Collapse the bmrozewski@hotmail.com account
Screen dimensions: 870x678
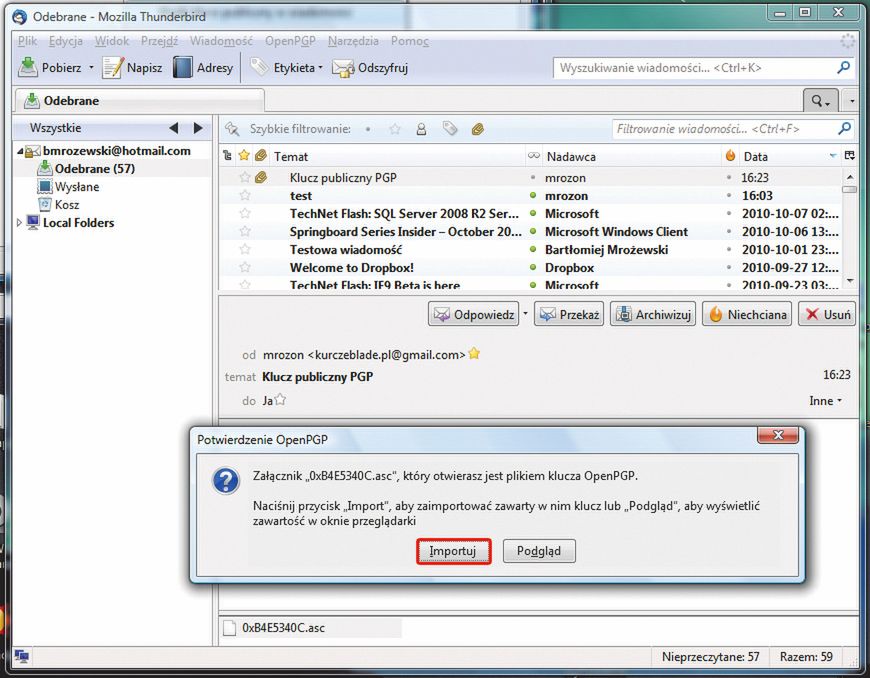point(19,151)
